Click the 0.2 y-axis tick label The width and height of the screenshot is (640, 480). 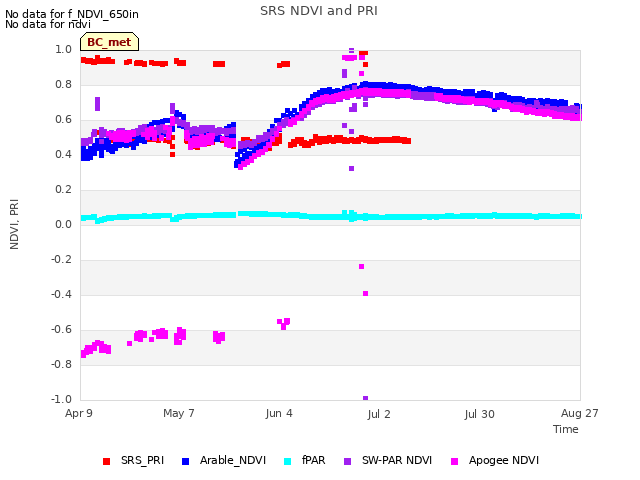[63, 189]
